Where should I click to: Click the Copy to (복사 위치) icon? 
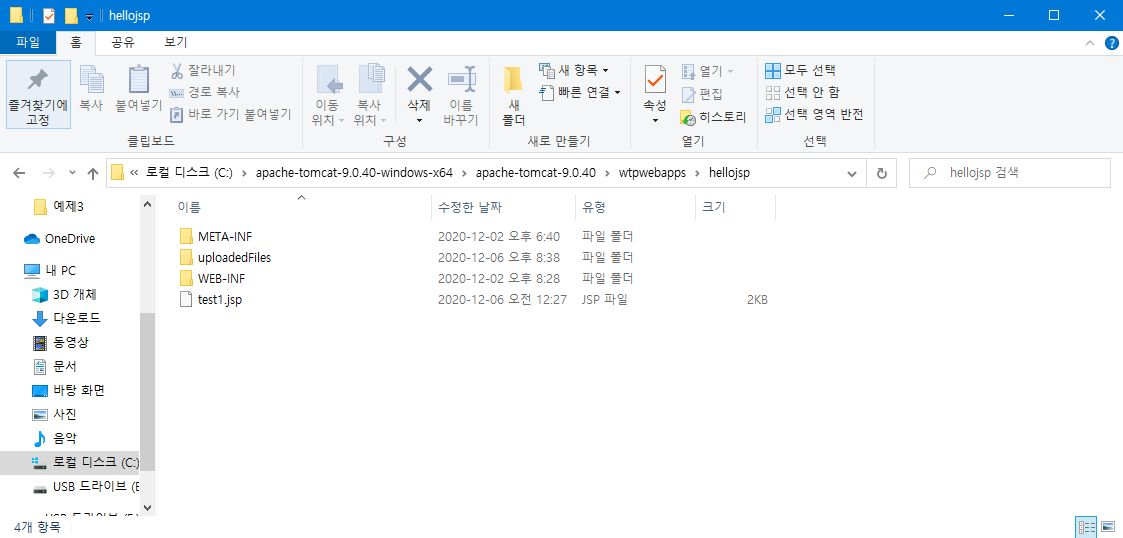pos(370,81)
